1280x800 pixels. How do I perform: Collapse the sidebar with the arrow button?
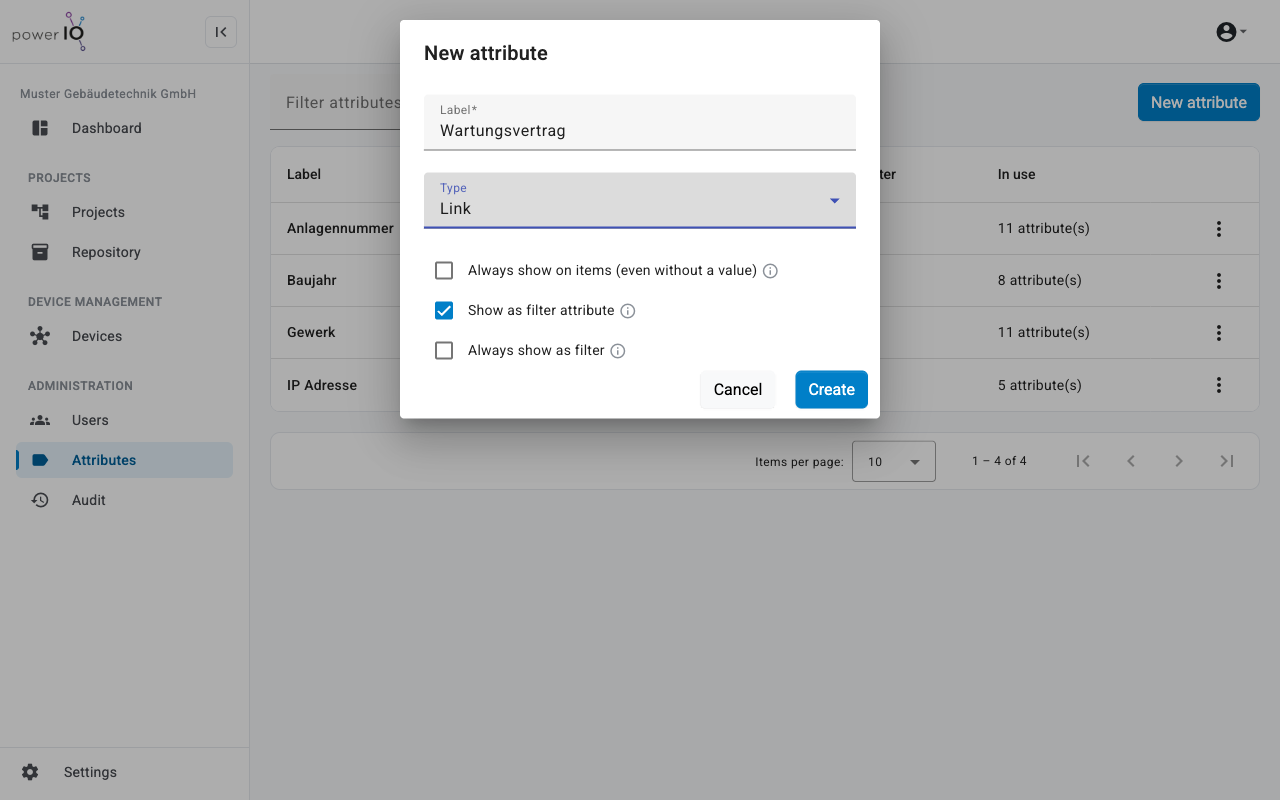coord(221,32)
